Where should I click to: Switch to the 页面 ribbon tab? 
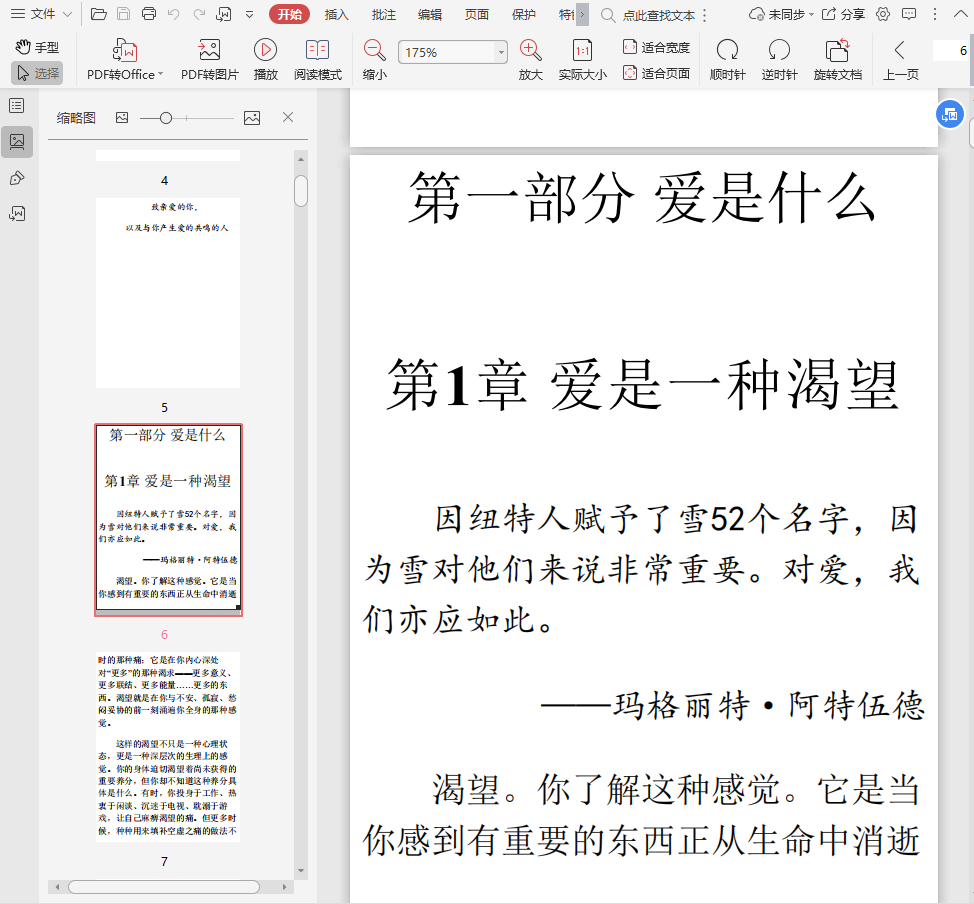click(477, 14)
